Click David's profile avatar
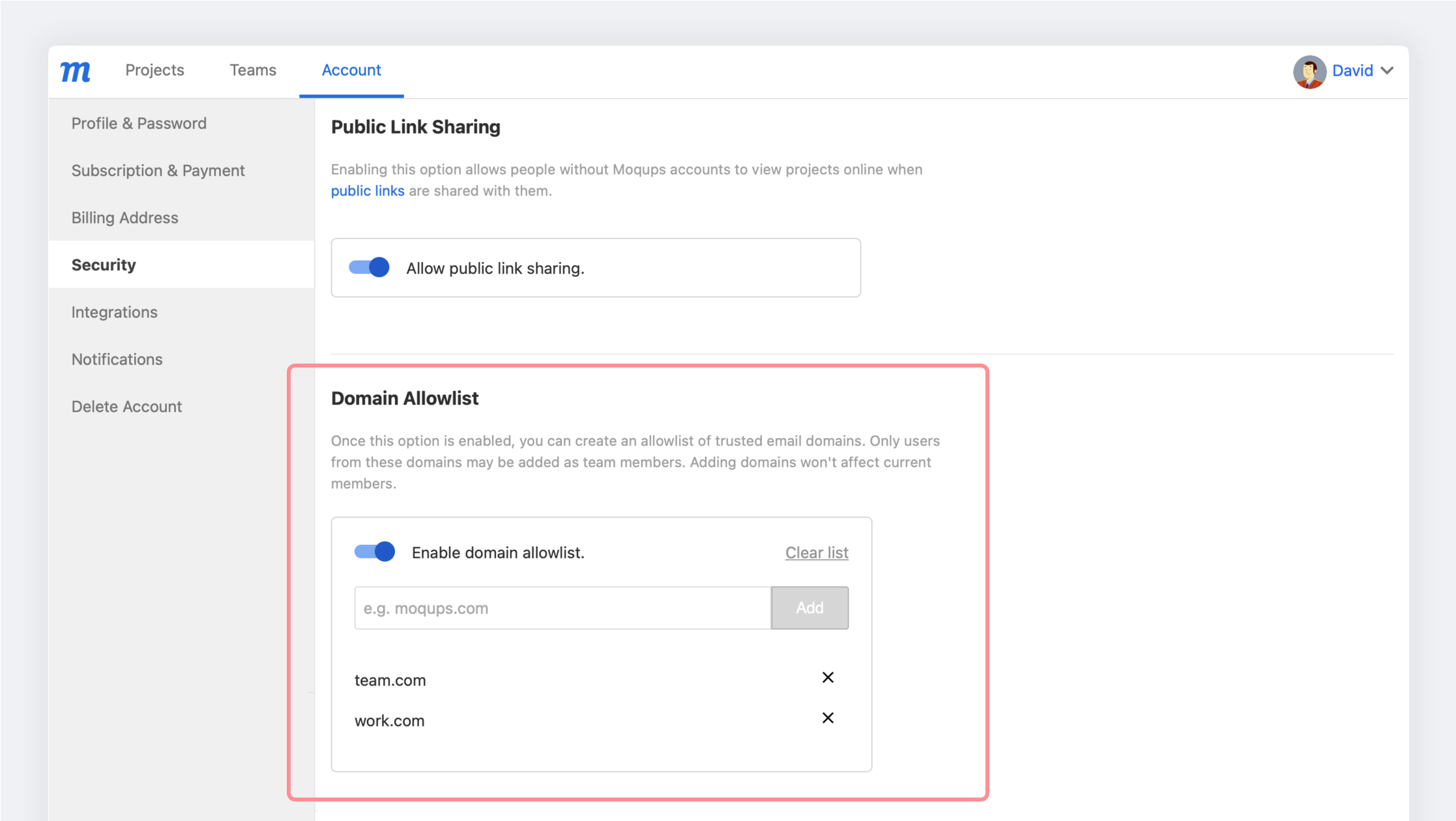Image resolution: width=1456 pixels, height=821 pixels. click(x=1309, y=71)
